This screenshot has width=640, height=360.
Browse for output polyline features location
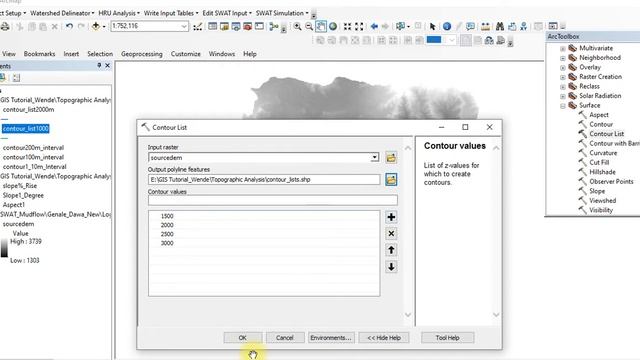(391, 180)
